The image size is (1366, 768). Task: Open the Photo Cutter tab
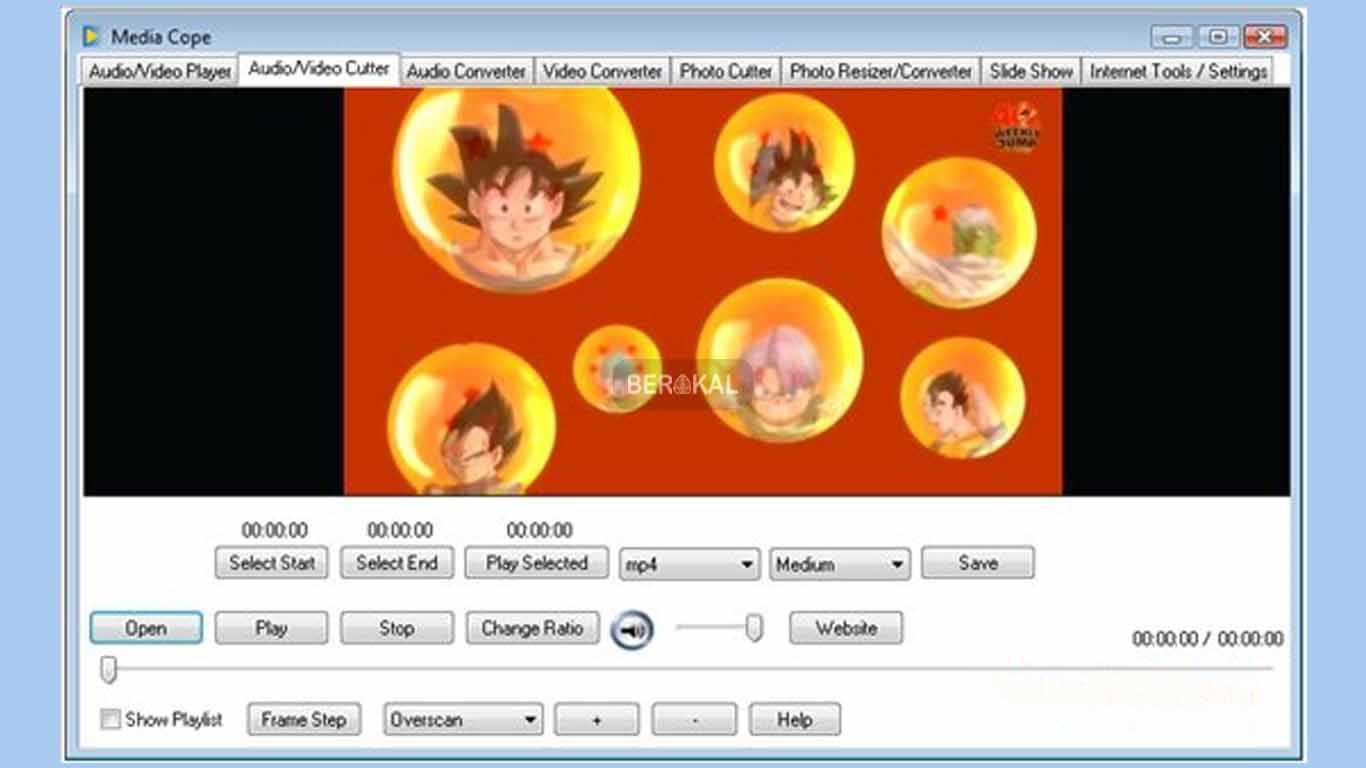pyautogui.click(x=726, y=72)
